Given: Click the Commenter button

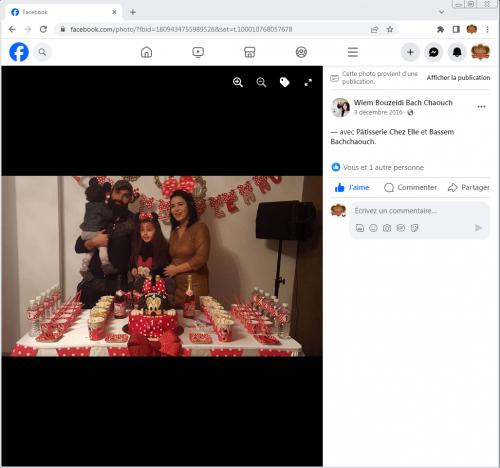Looking at the screenshot, I should 410,187.
